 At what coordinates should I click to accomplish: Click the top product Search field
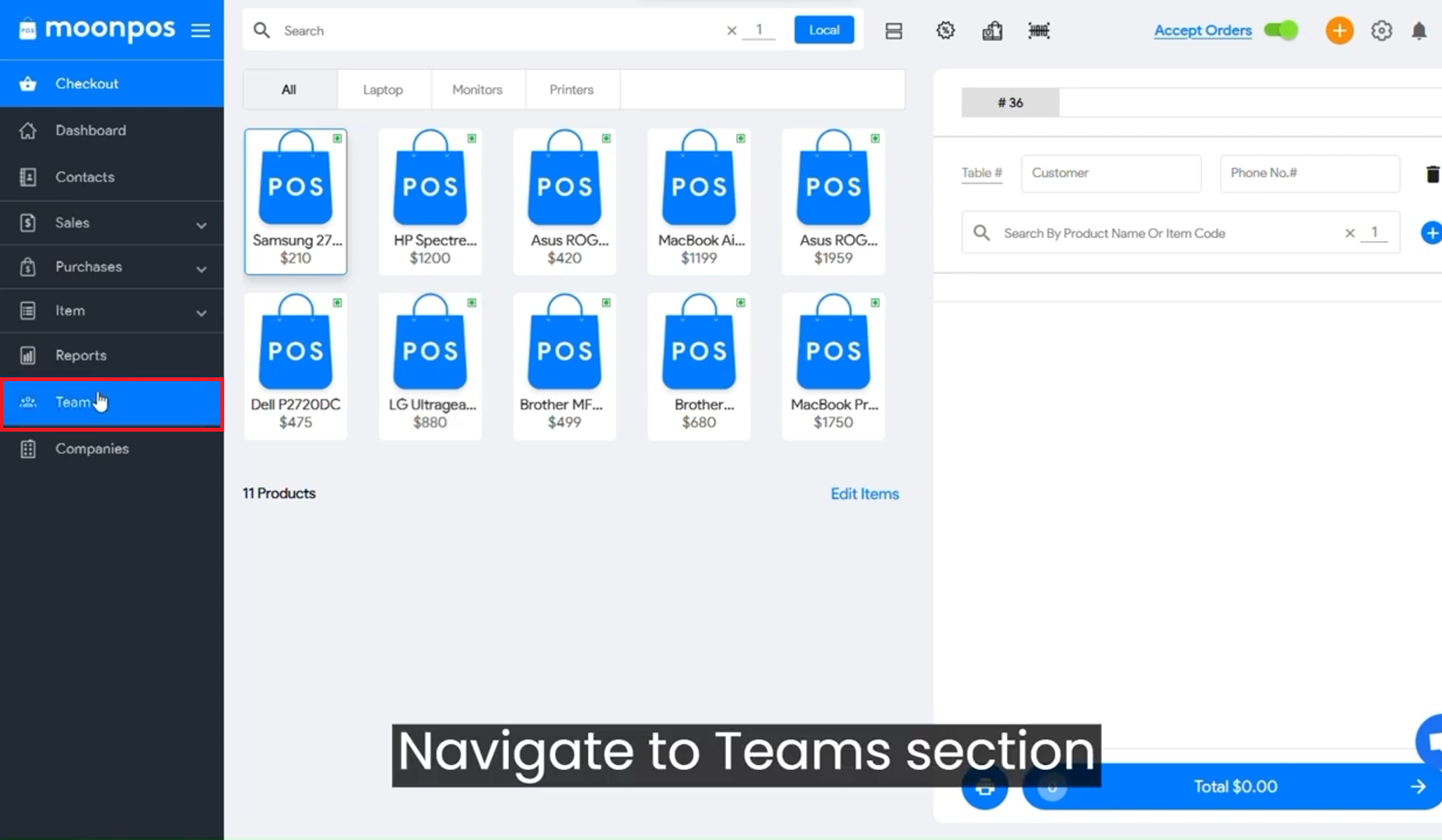498,30
